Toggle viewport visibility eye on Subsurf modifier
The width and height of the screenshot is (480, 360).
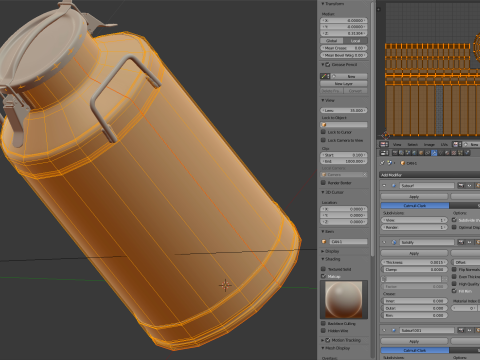coord(469,185)
